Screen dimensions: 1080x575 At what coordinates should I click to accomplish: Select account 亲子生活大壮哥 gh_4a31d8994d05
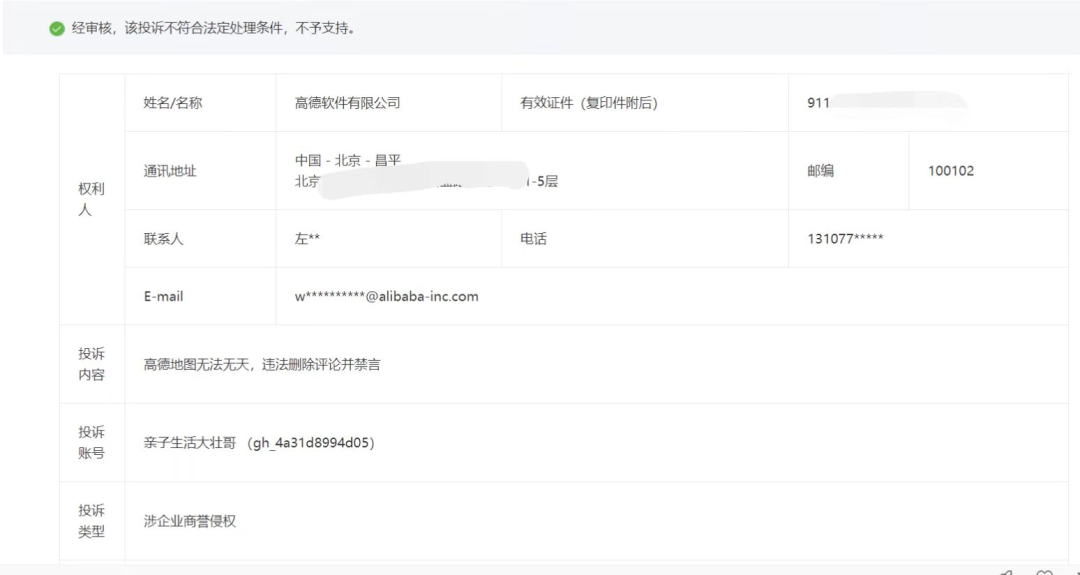coord(260,443)
